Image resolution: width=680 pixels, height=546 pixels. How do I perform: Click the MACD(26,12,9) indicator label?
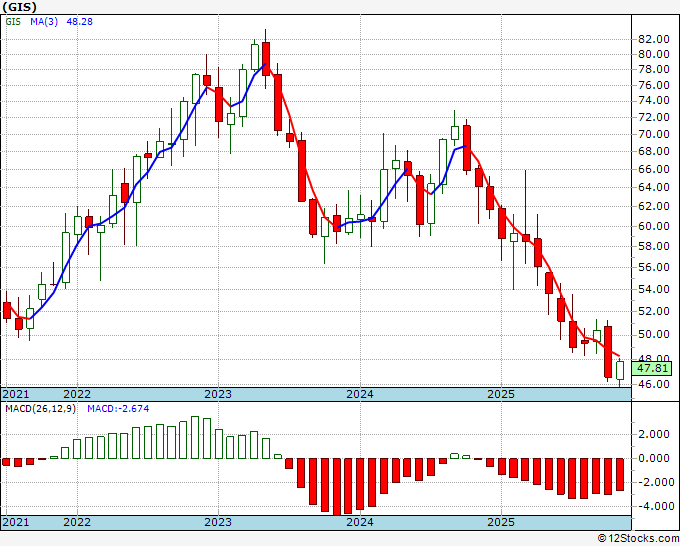pos(40,409)
